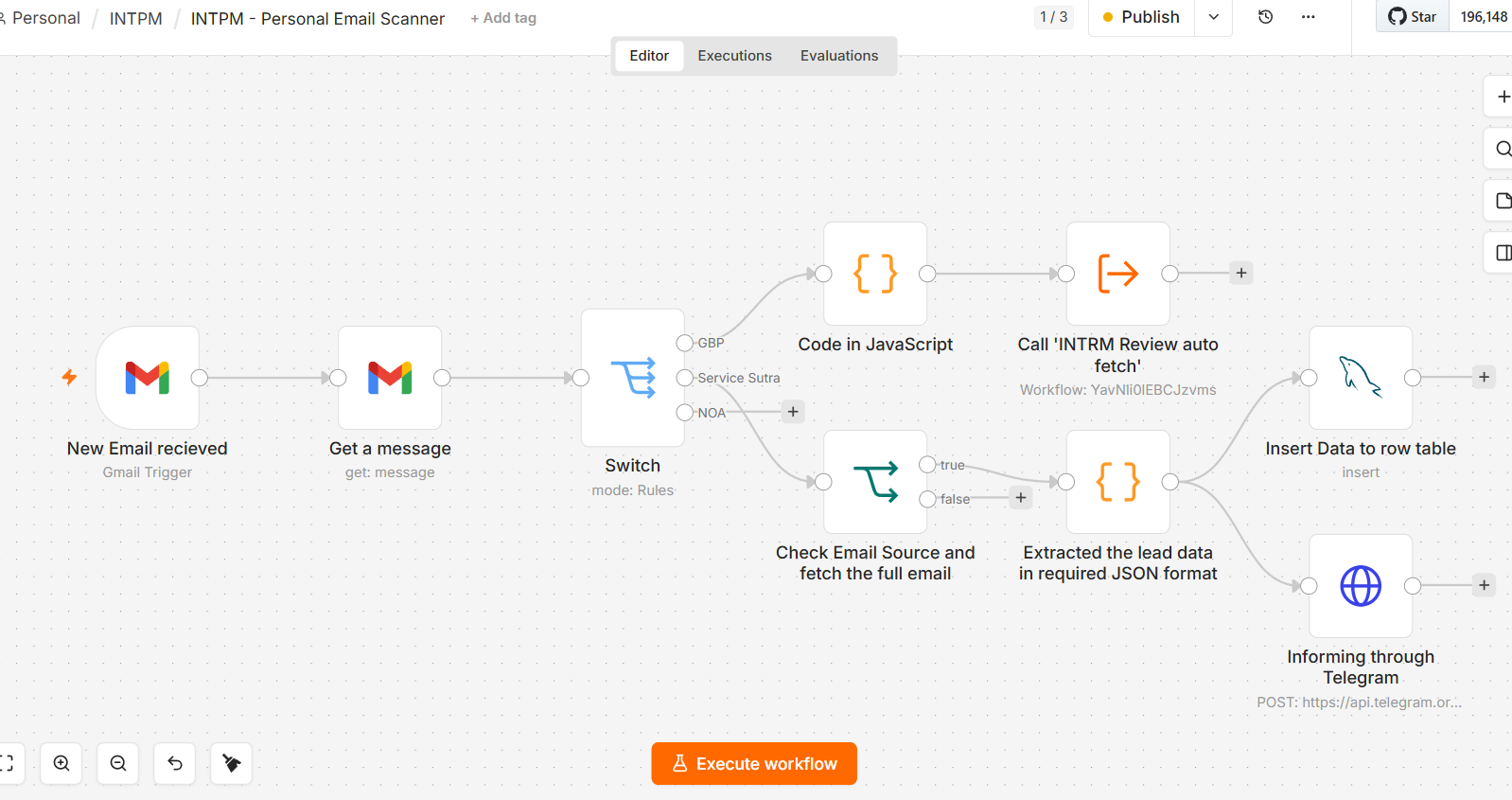The width and height of the screenshot is (1512, 800).
Task: Open the New Email recieved Gmail Trigger node
Action: (x=148, y=378)
